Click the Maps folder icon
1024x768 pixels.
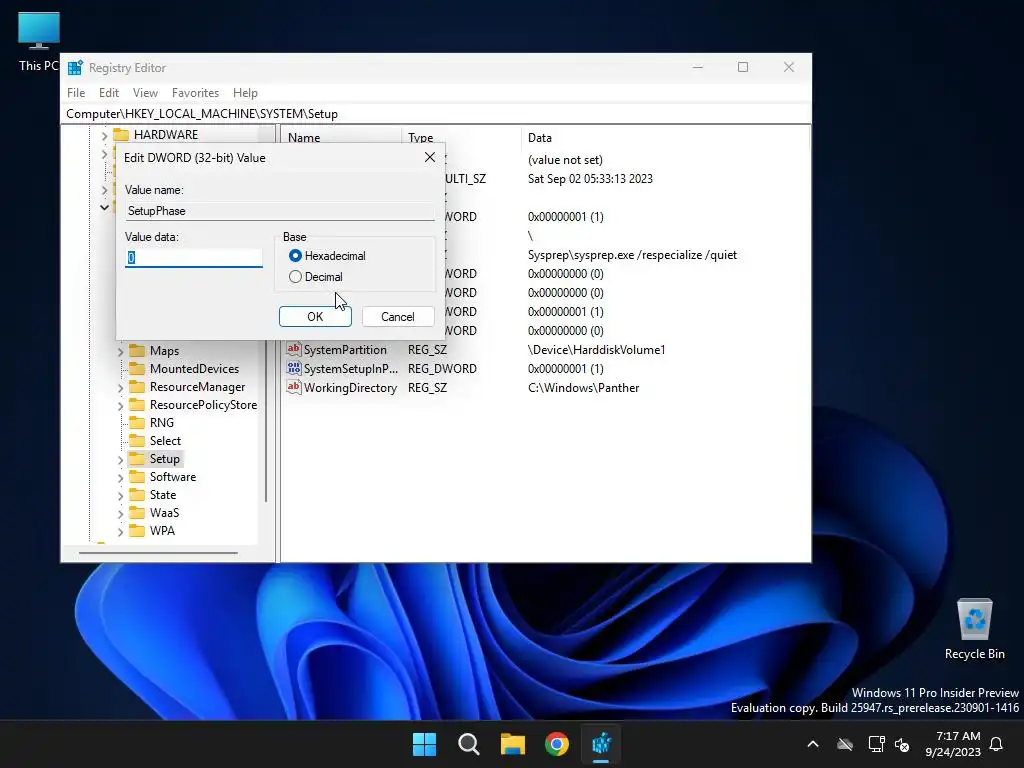click(x=137, y=351)
